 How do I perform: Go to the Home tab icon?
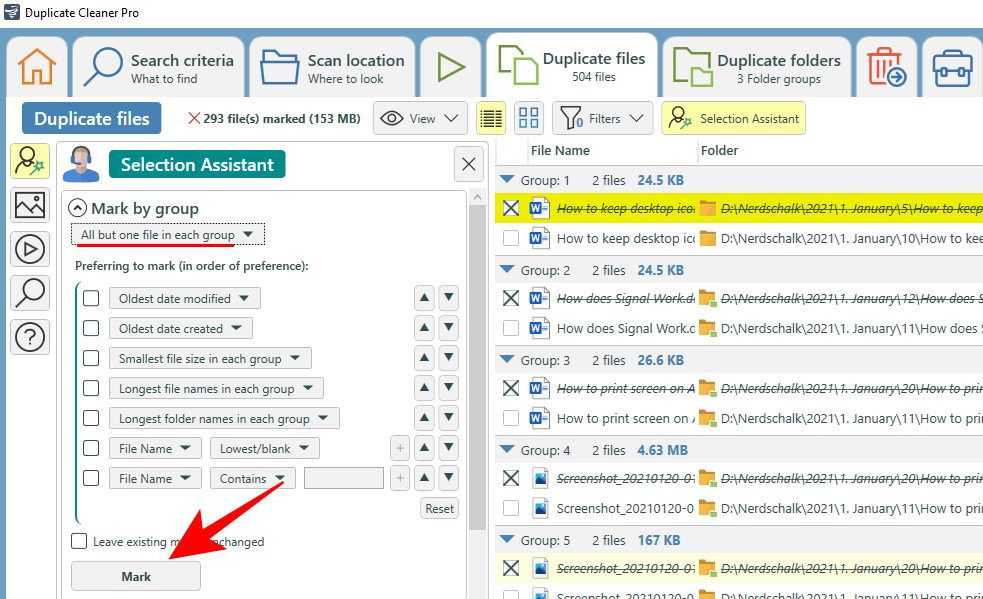[36, 67]
